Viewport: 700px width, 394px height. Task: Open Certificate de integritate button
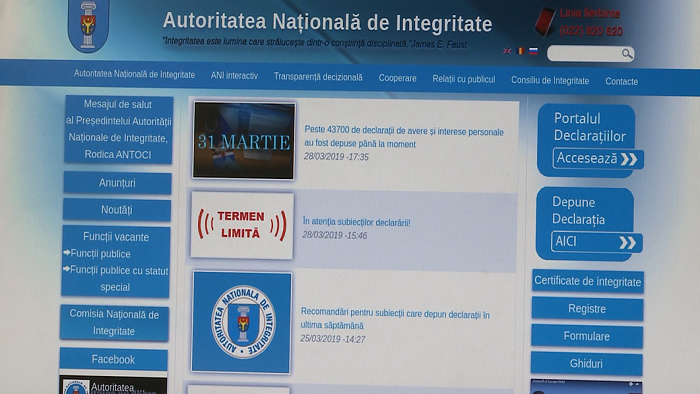[588, 281]
